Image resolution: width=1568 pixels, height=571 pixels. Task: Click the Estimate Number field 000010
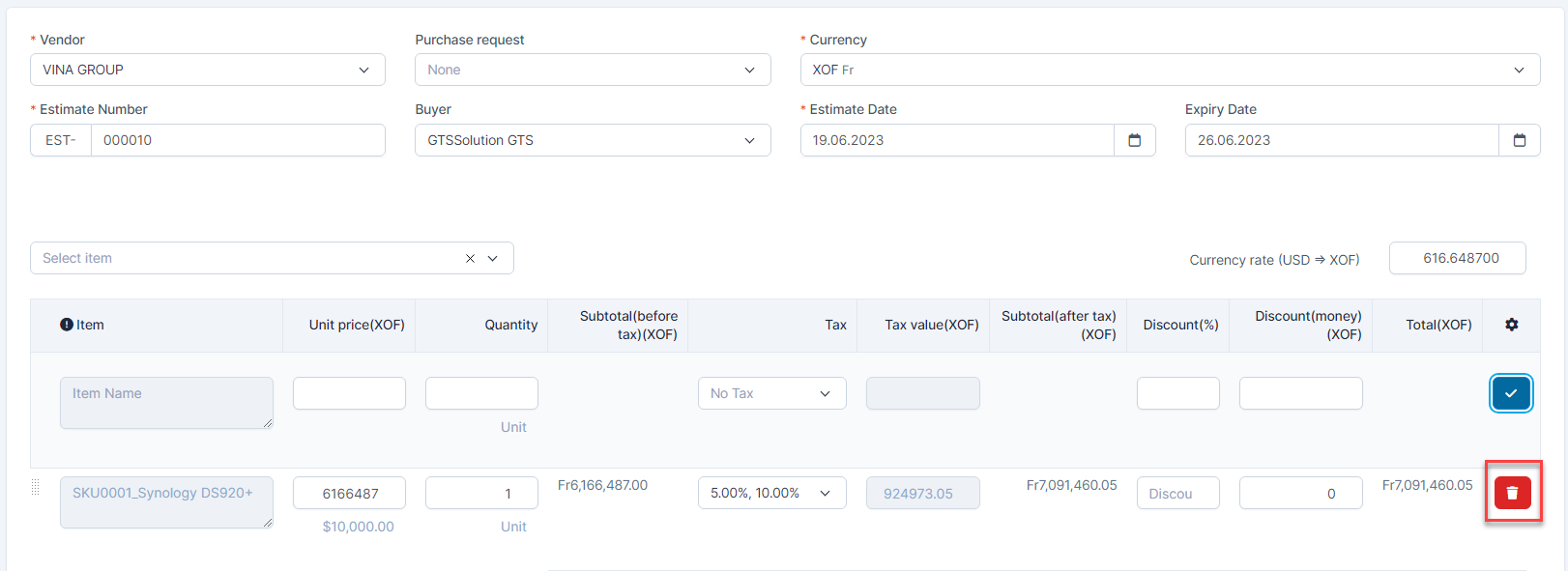pos(237,140)
